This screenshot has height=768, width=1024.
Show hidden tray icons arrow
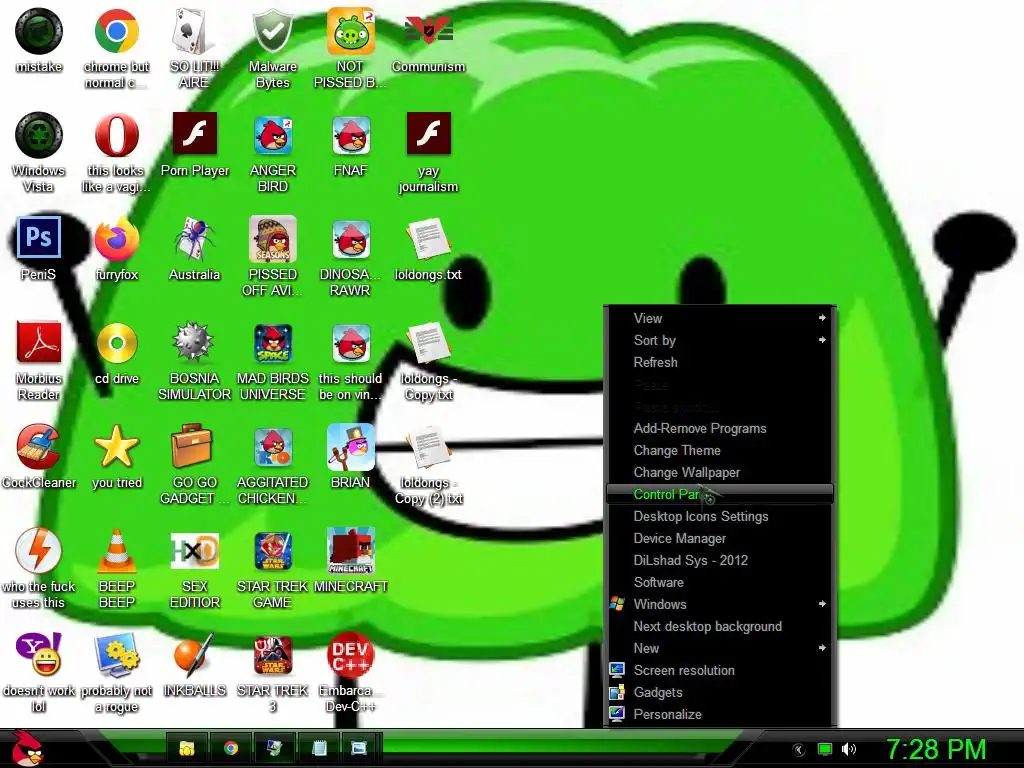[x=799, y=750]
